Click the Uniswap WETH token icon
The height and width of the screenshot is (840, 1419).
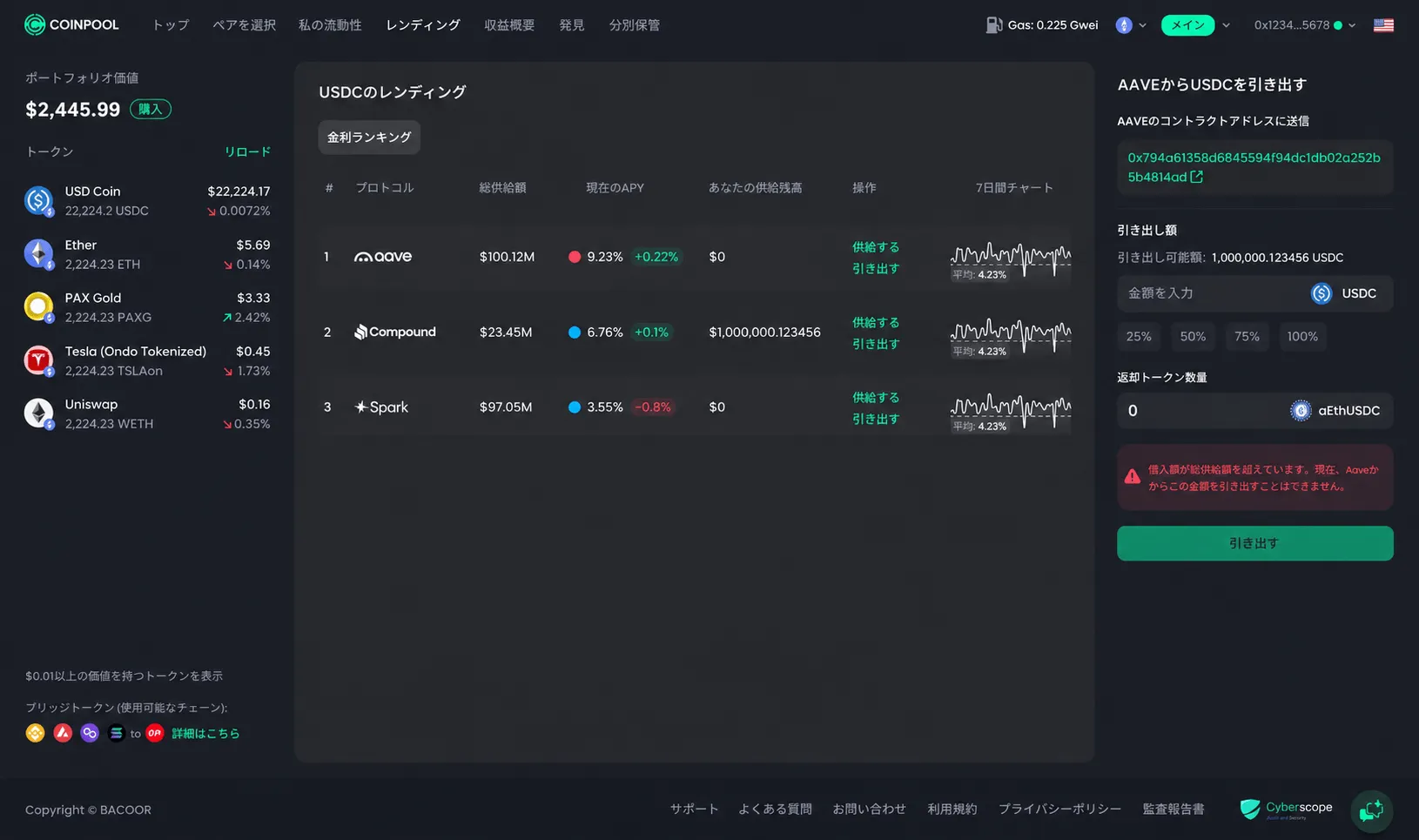click(x=38, y=413)
